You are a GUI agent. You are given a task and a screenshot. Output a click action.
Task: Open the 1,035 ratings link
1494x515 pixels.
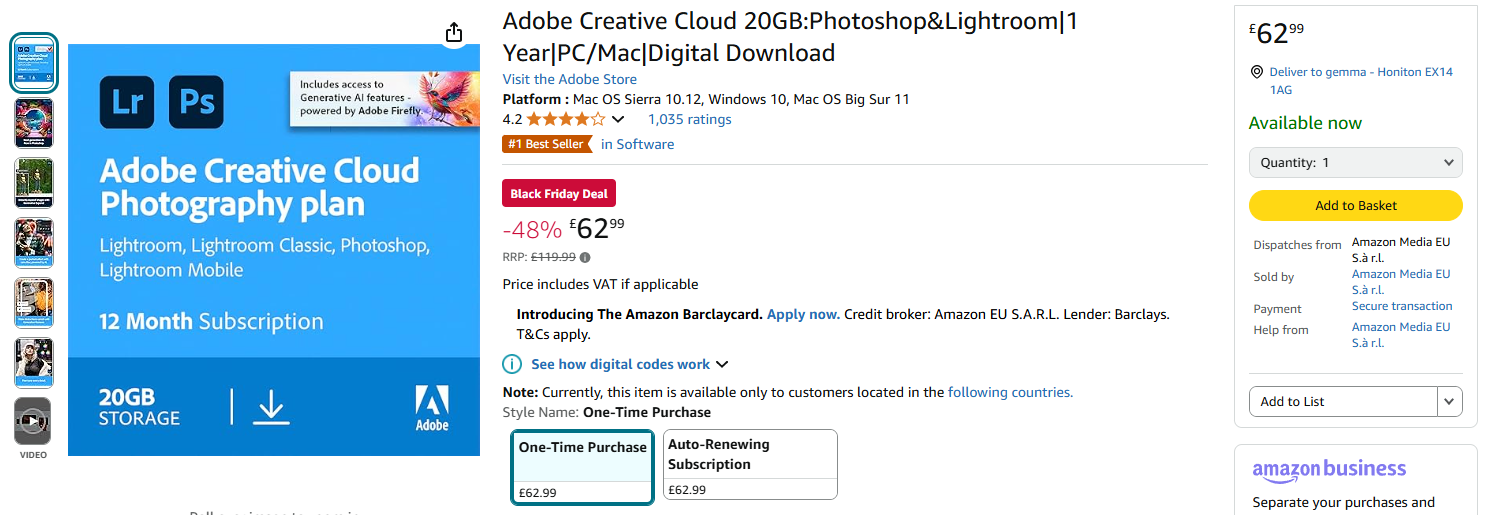(689, 119)
